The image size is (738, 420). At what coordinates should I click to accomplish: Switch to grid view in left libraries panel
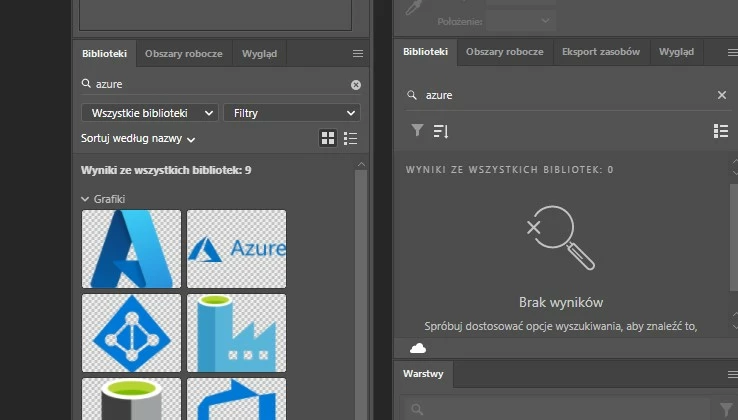click(328, 138)
